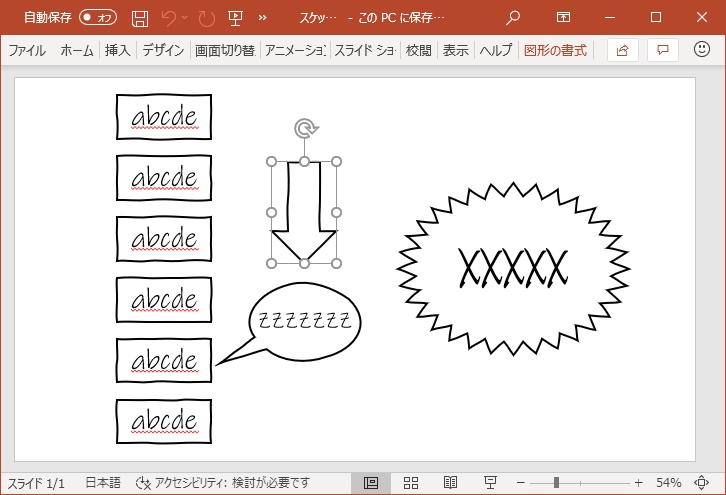This screenshot has width=726, height=495.
Task: Click zoom in plus button
Action: click(x=638, y=483)
